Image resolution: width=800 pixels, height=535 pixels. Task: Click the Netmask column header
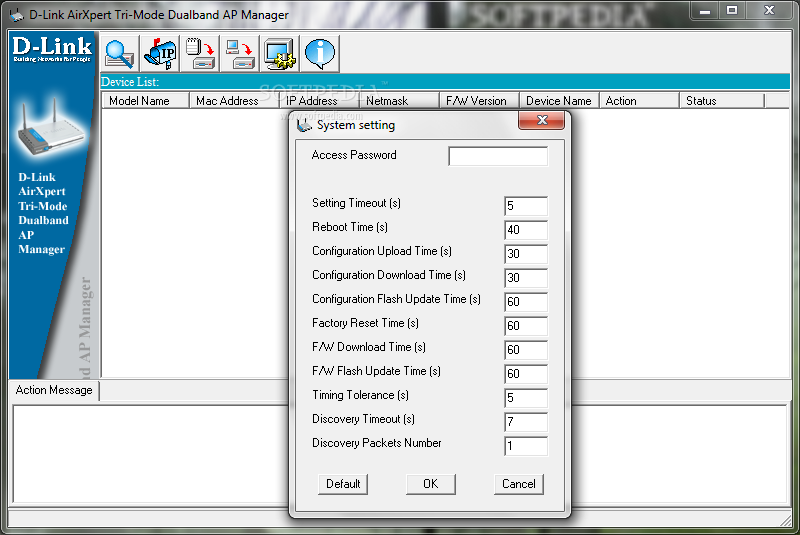click(399, 101)
